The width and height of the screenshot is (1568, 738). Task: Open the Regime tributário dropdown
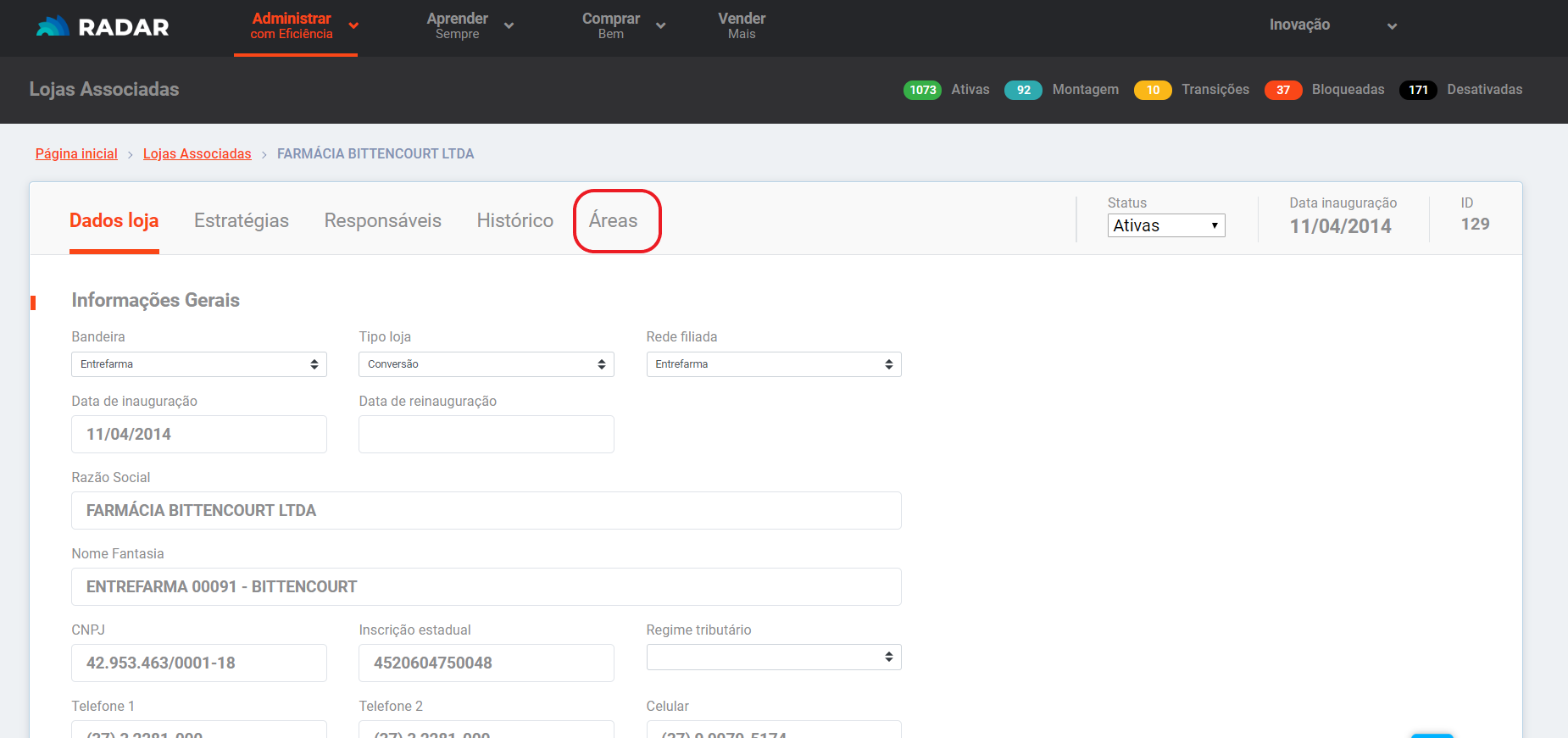point(773,657)
